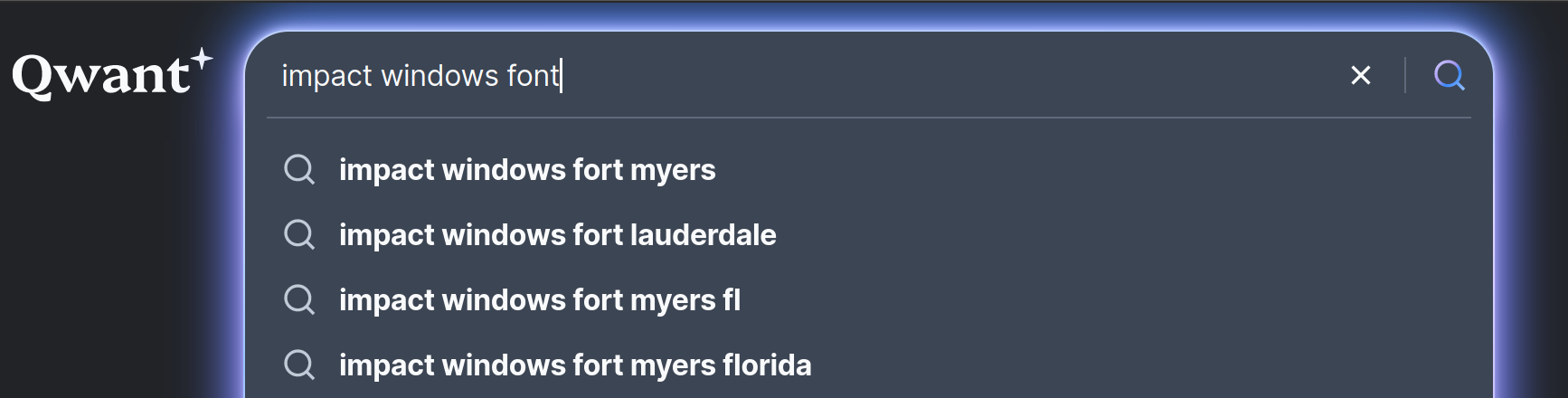Click empty space in search box before X
This screenshot has width=1568, height=398.
pyautogui.click(x=995, y=75)
